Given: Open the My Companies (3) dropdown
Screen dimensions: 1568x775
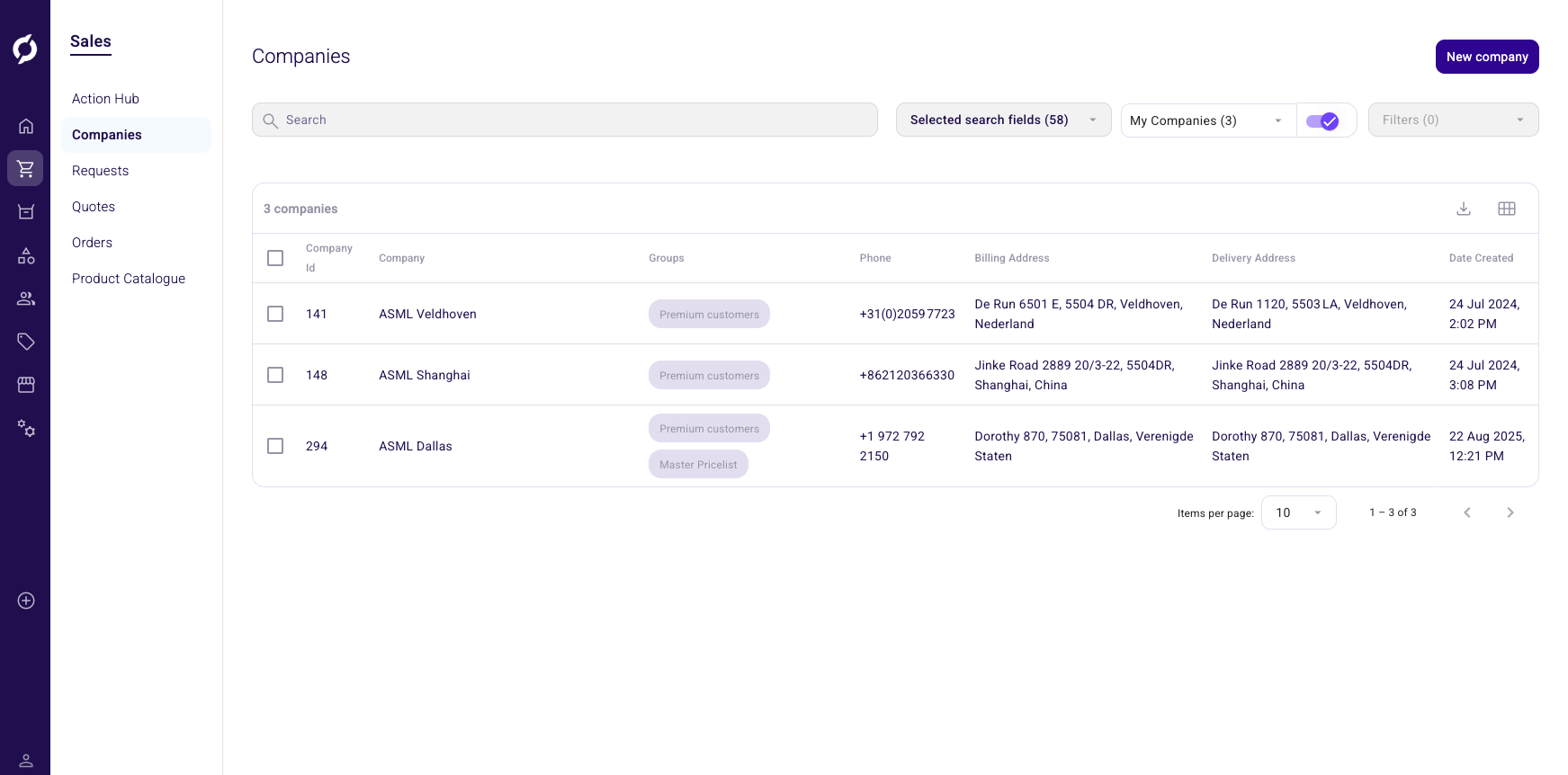Looking at the screenshot, I should (1207, 120).
